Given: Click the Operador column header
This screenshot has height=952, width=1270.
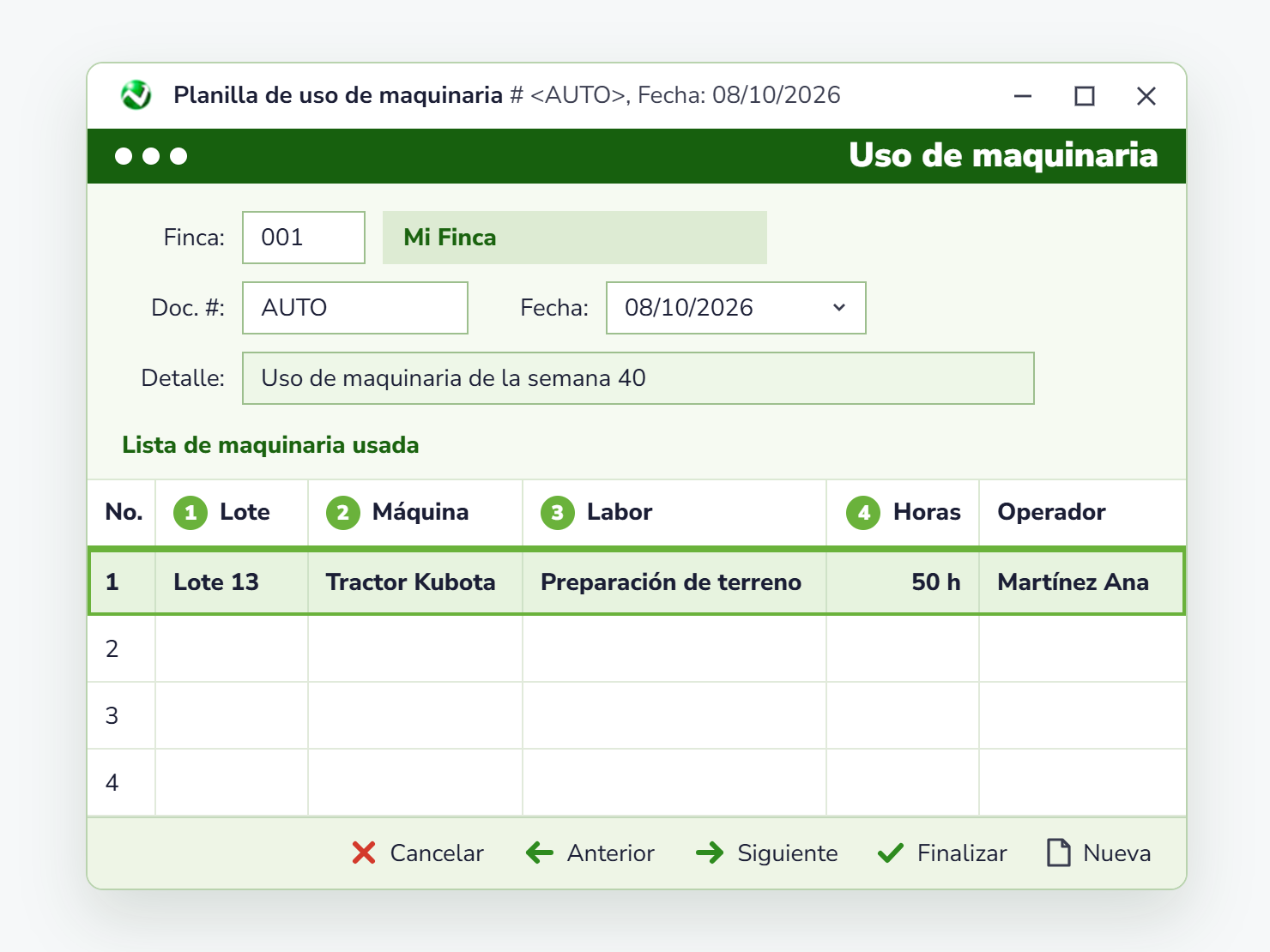Looking at the screenshot, I should coord(1082,513).
